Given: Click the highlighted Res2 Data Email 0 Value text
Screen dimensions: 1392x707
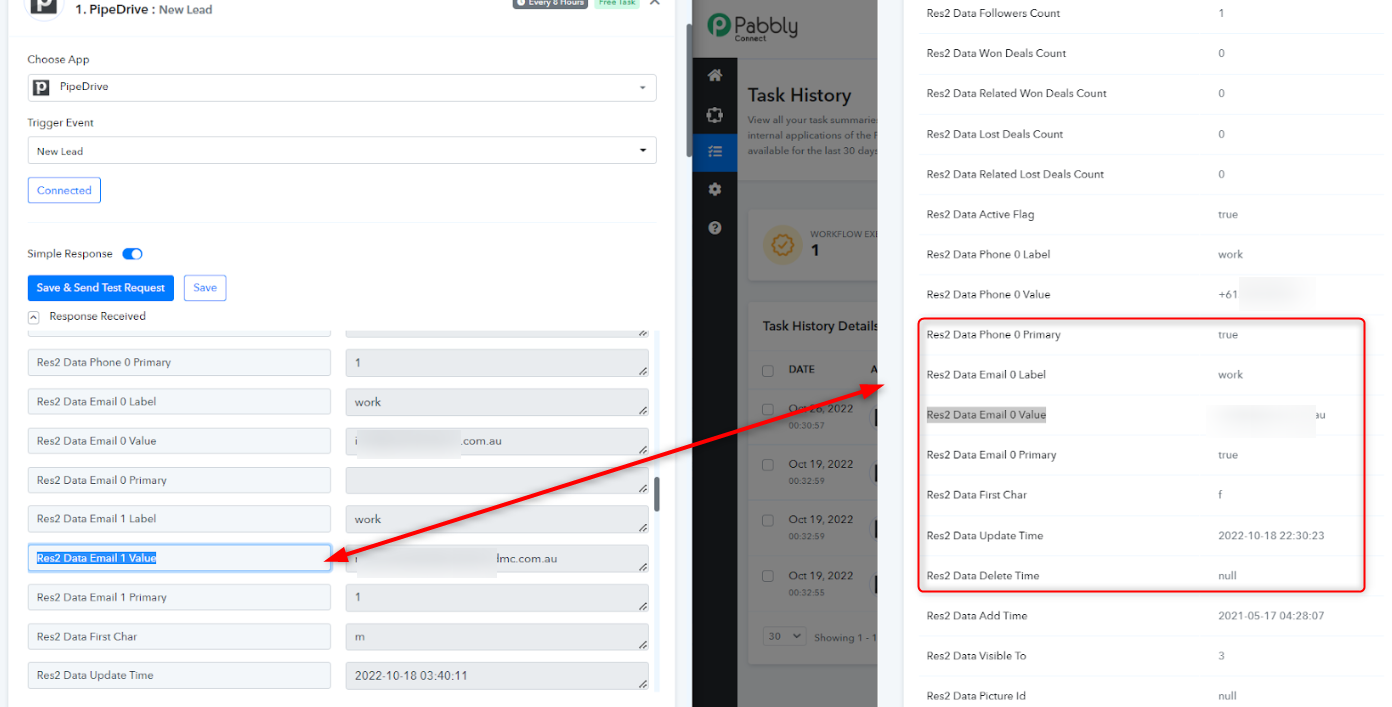Looking at the screenshot, I should point(986,415).
